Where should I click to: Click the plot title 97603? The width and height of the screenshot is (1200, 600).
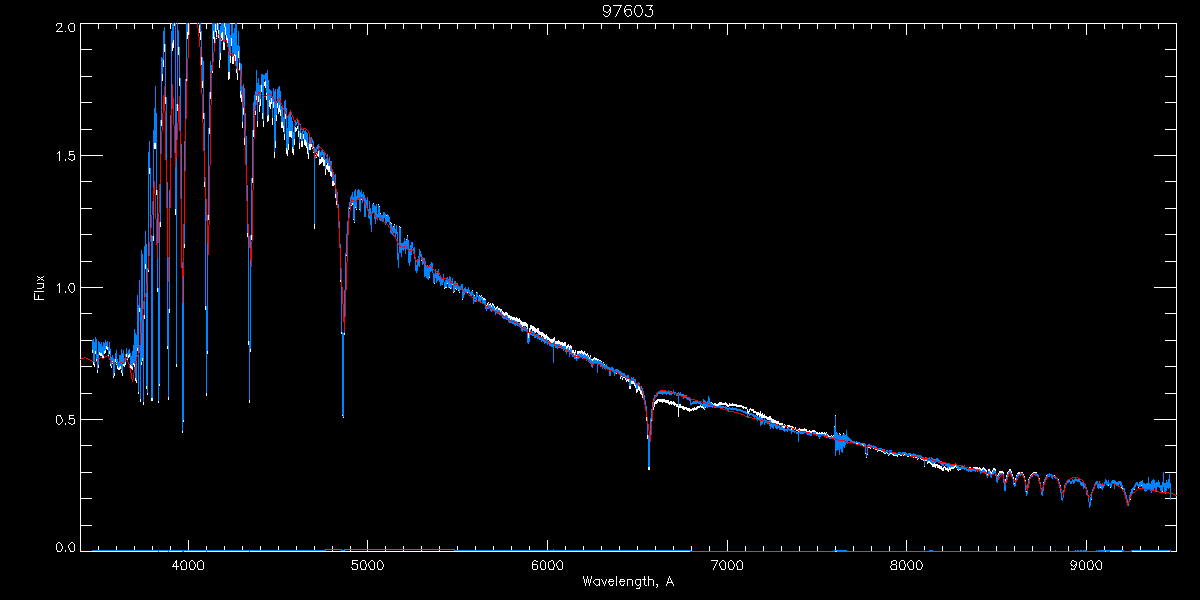tap(628, 10)
